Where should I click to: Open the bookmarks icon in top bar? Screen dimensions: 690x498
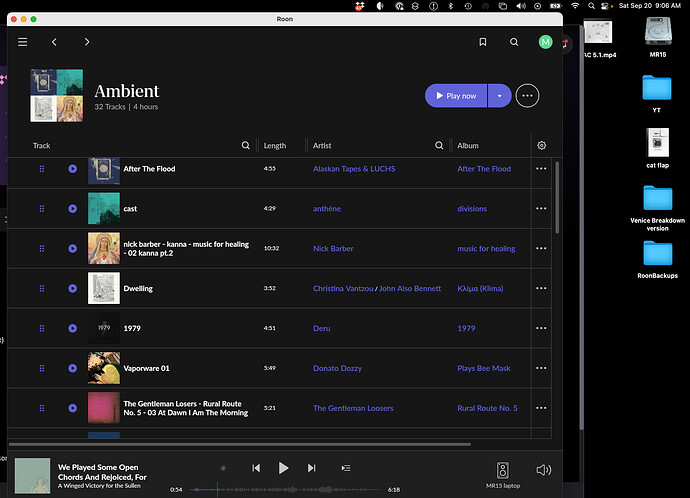point(482,42)
